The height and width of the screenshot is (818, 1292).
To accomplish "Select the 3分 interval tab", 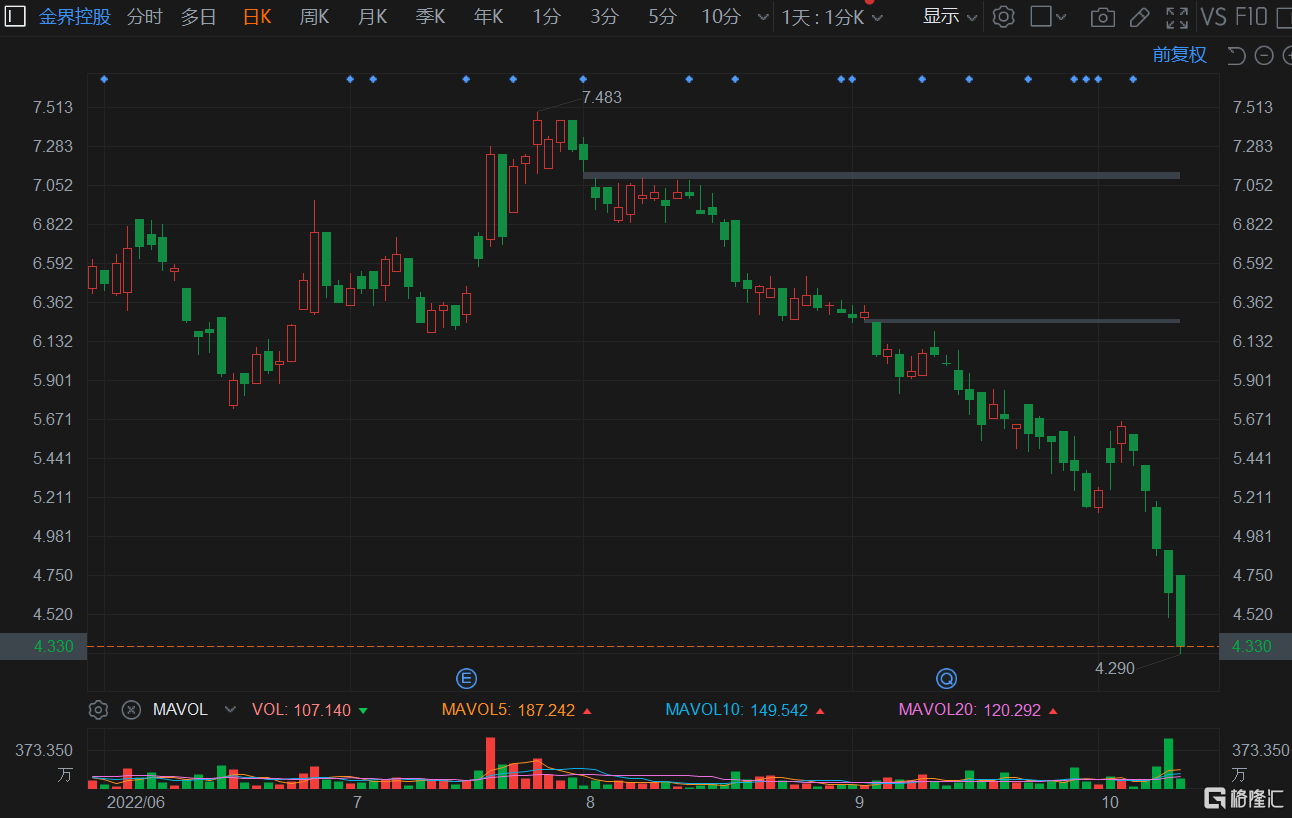I will click(604, 16).
